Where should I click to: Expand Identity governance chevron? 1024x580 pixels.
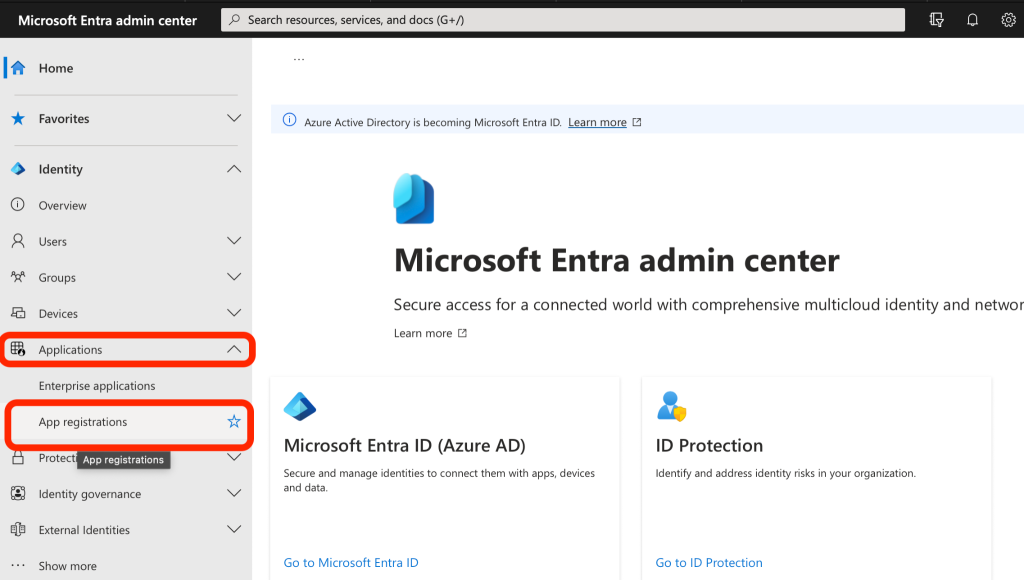point(234,494)
